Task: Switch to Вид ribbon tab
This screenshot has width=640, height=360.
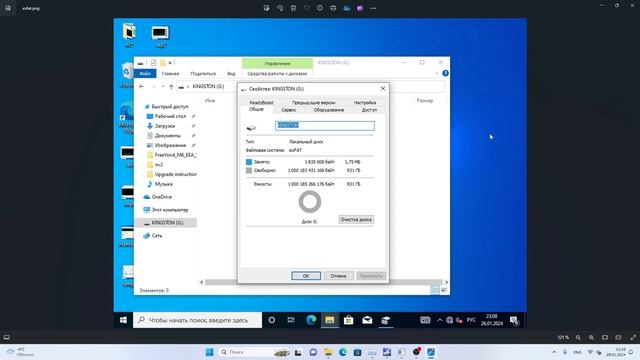Action: tap(231, 73)
